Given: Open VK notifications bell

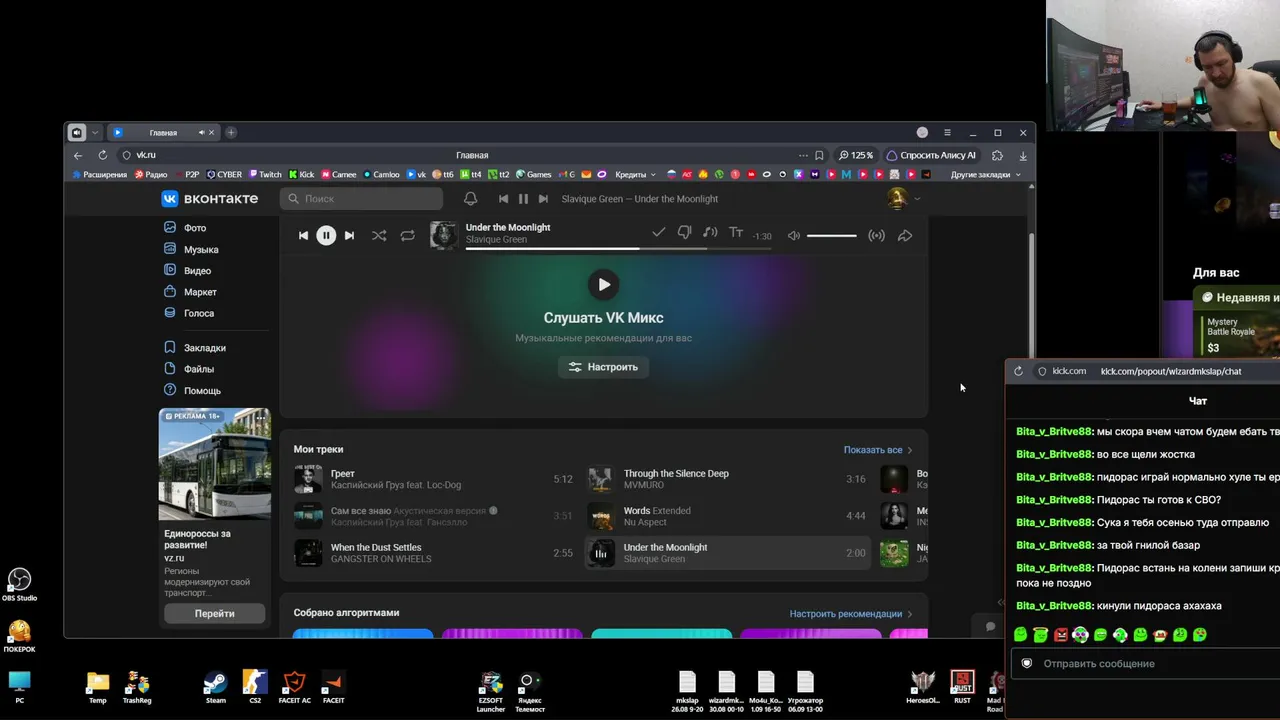Looking at the screenshot, I should click(x=470, y=199).
